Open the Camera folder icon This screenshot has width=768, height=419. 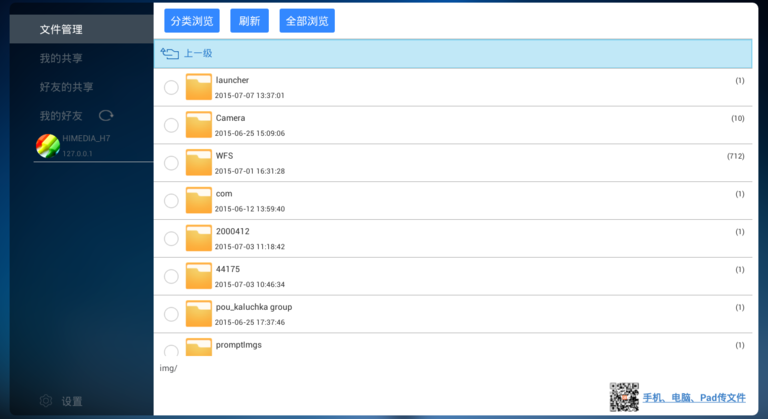tap(198, 124)
